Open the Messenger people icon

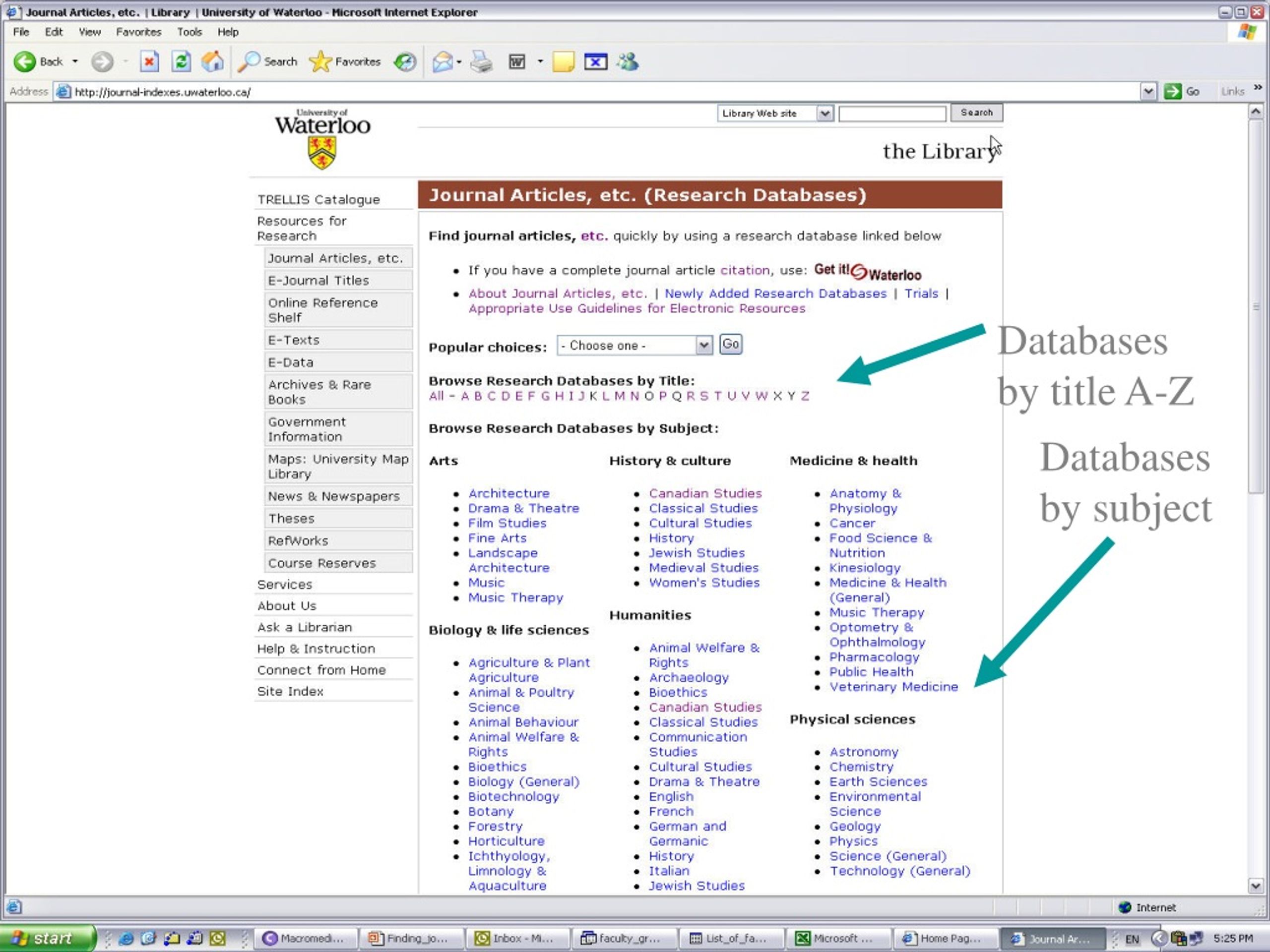point(628,61)
